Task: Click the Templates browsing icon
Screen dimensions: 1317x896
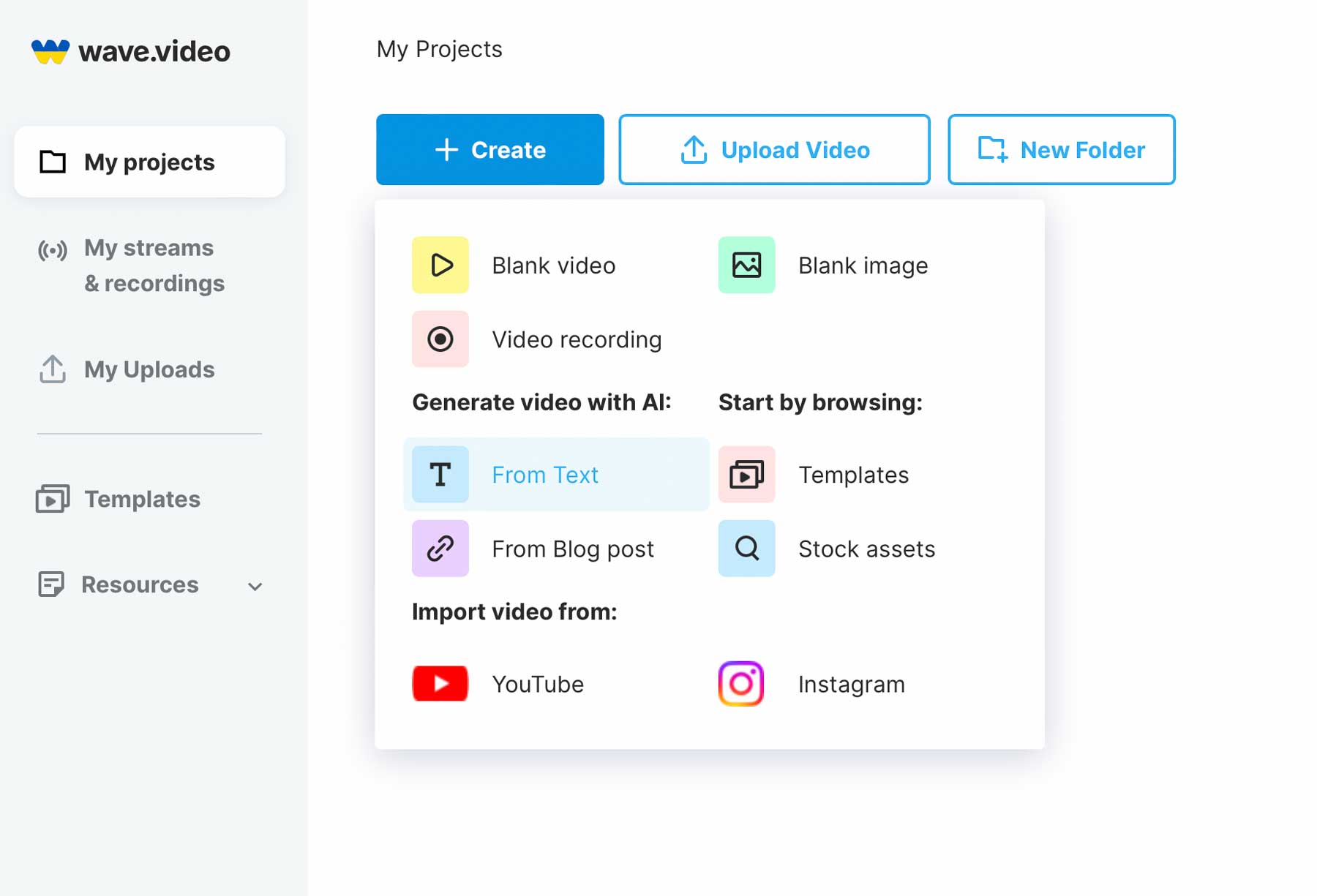Action: [x=746, y=474]
